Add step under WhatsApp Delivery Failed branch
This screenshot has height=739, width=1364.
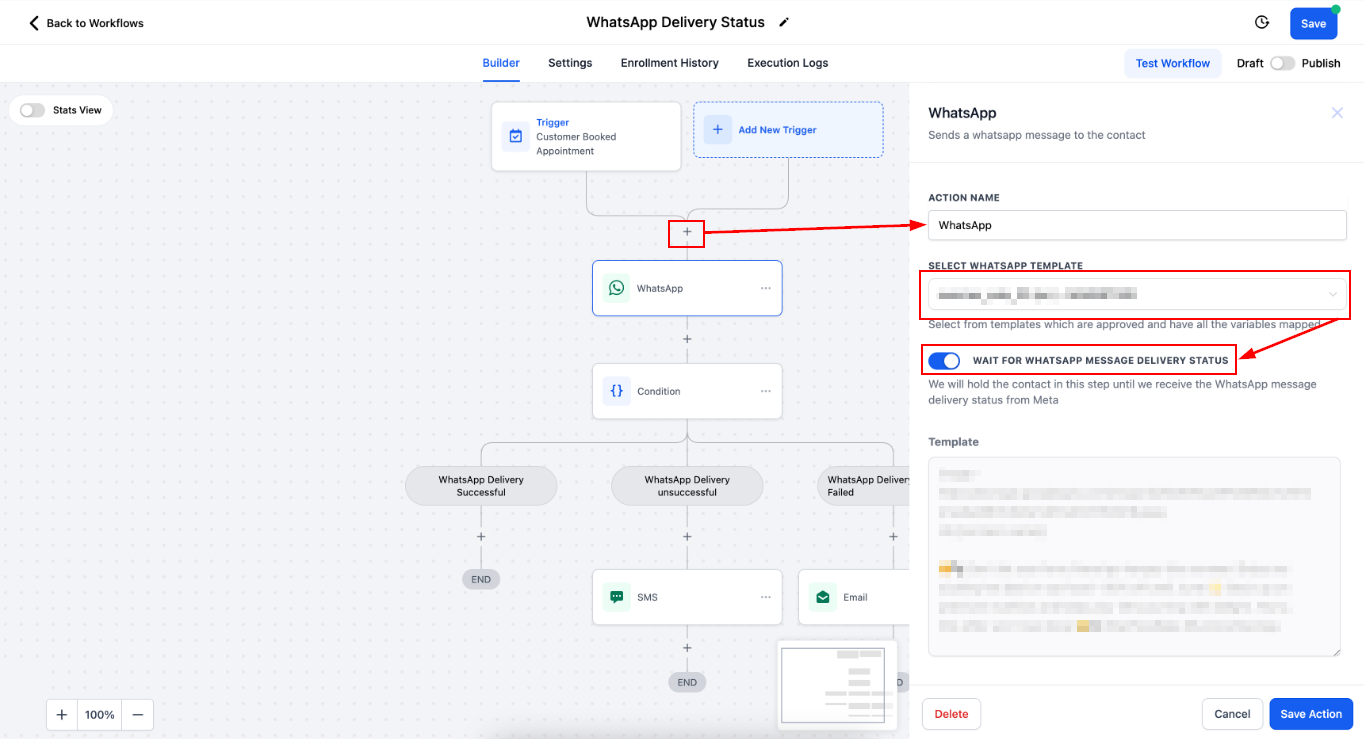click(893, 537)
